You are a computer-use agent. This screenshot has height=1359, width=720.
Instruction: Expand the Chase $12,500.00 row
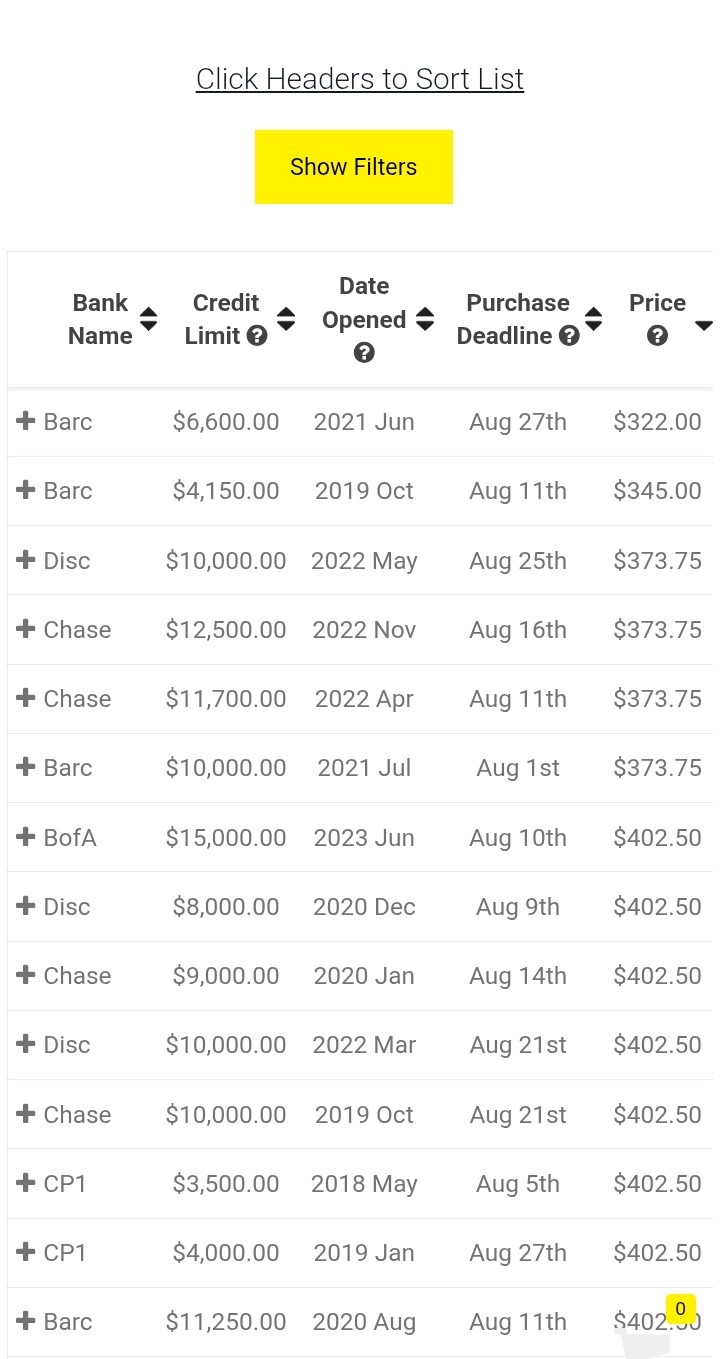click(x=26, y=629)
